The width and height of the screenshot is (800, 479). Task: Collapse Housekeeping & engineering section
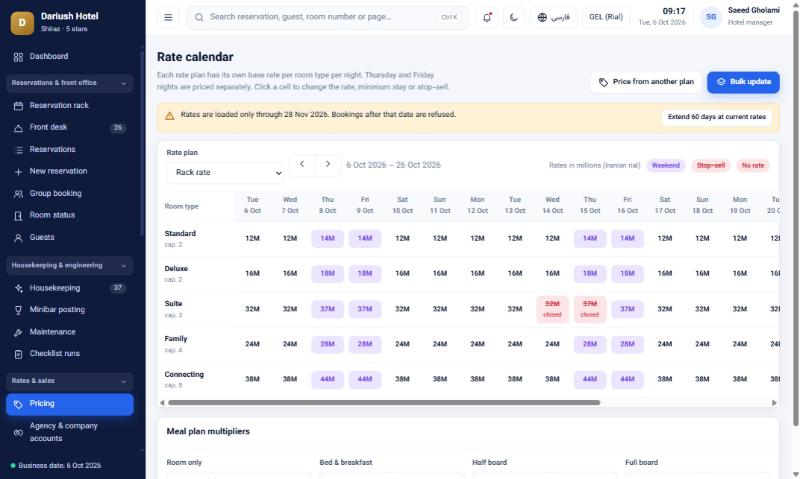[x=70, y=265]
